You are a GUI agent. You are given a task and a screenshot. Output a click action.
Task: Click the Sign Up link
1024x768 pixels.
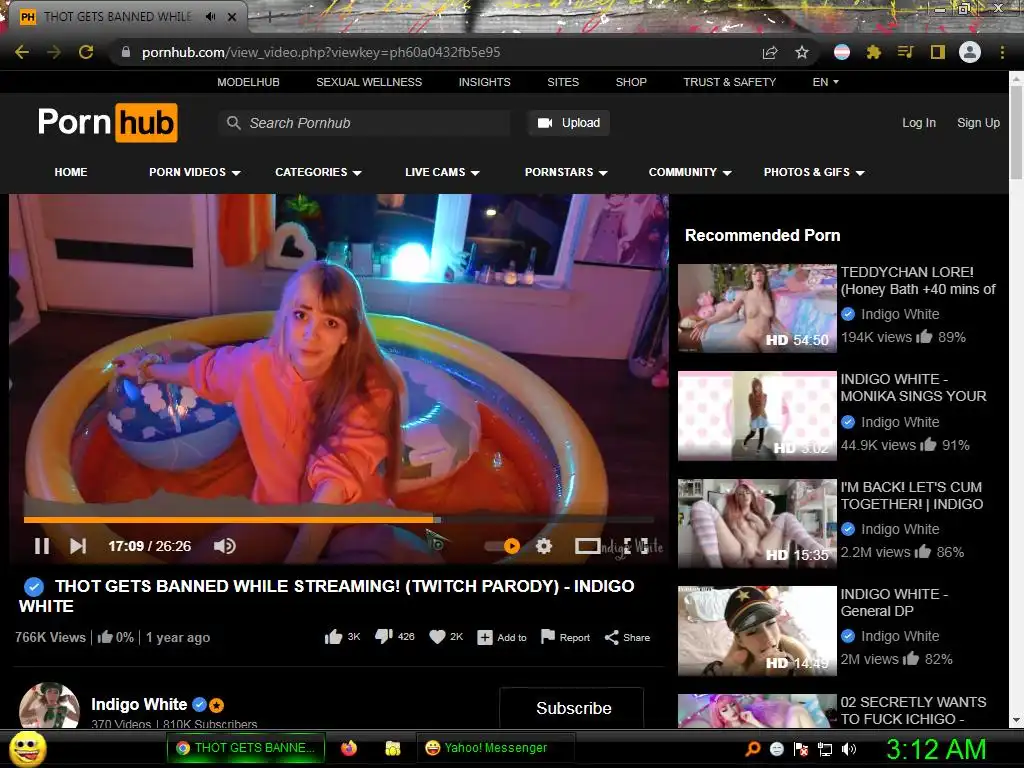(978, 123)
